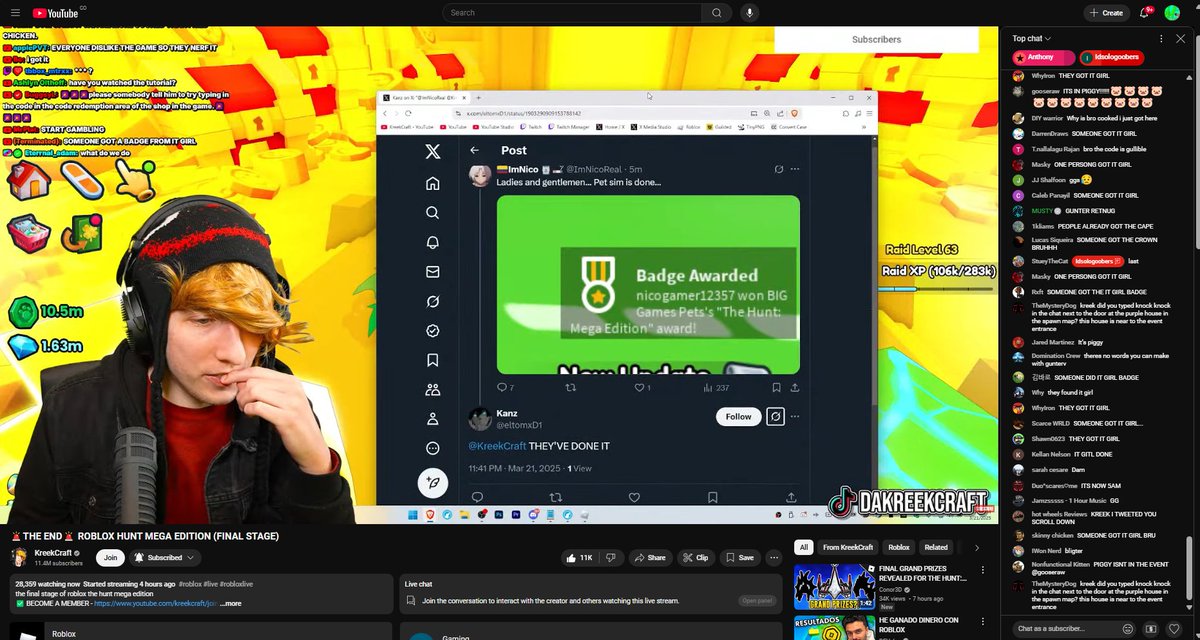Click the house icon in game HUD

pos(29,181)
